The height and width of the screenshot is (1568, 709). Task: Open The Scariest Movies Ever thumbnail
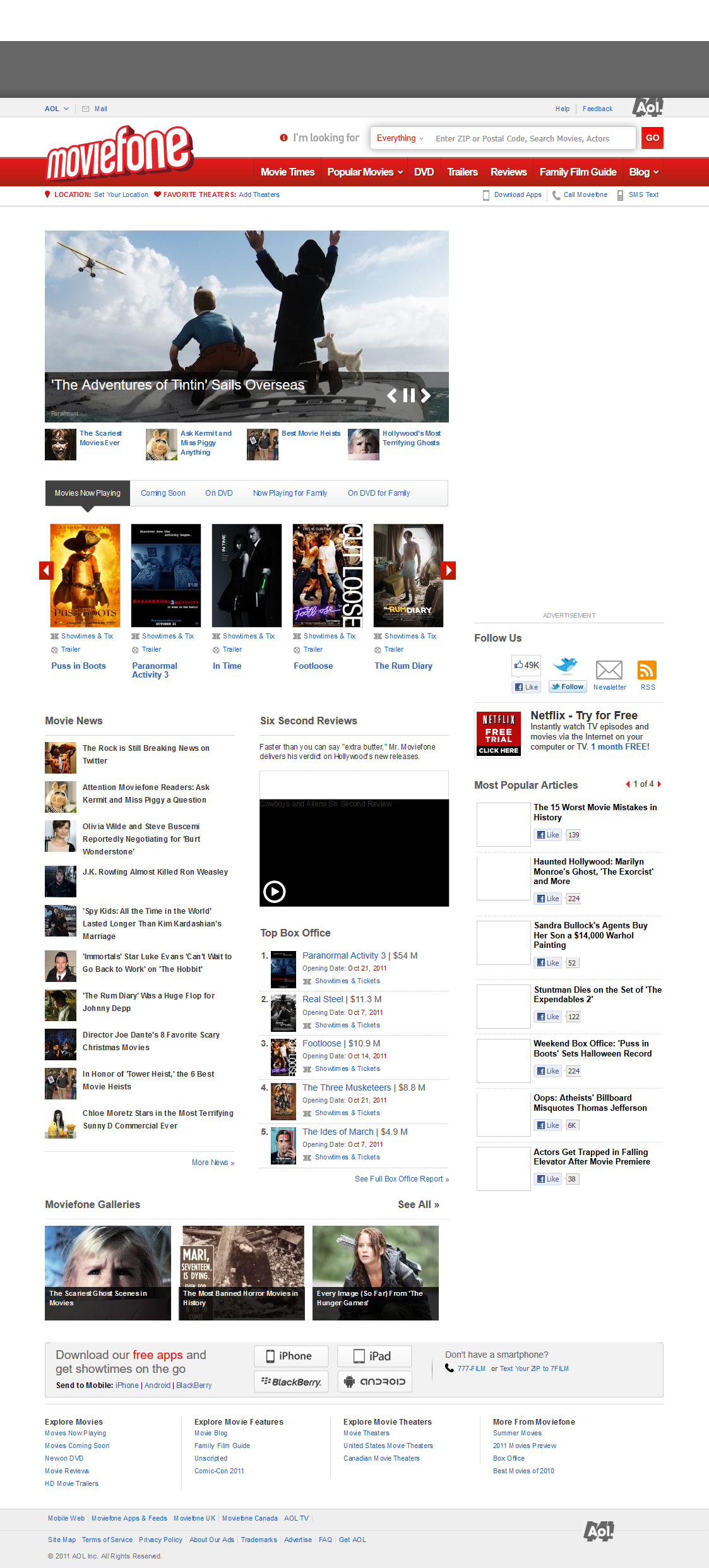coord(61,445)
